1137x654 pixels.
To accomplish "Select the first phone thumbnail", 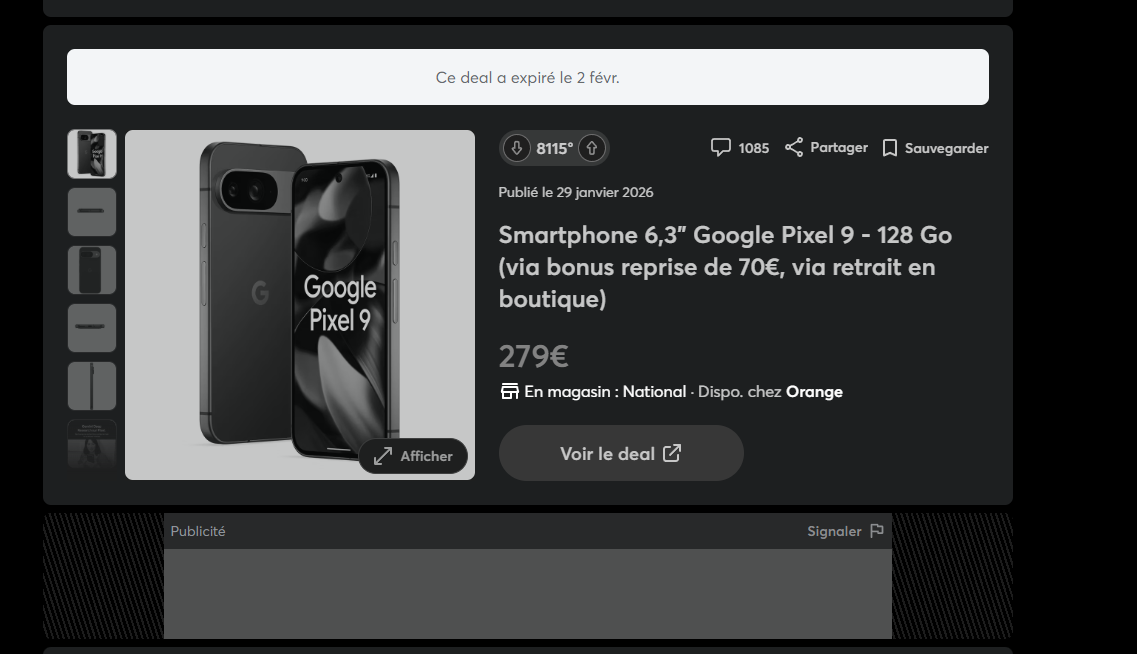I will pos(92,154).
